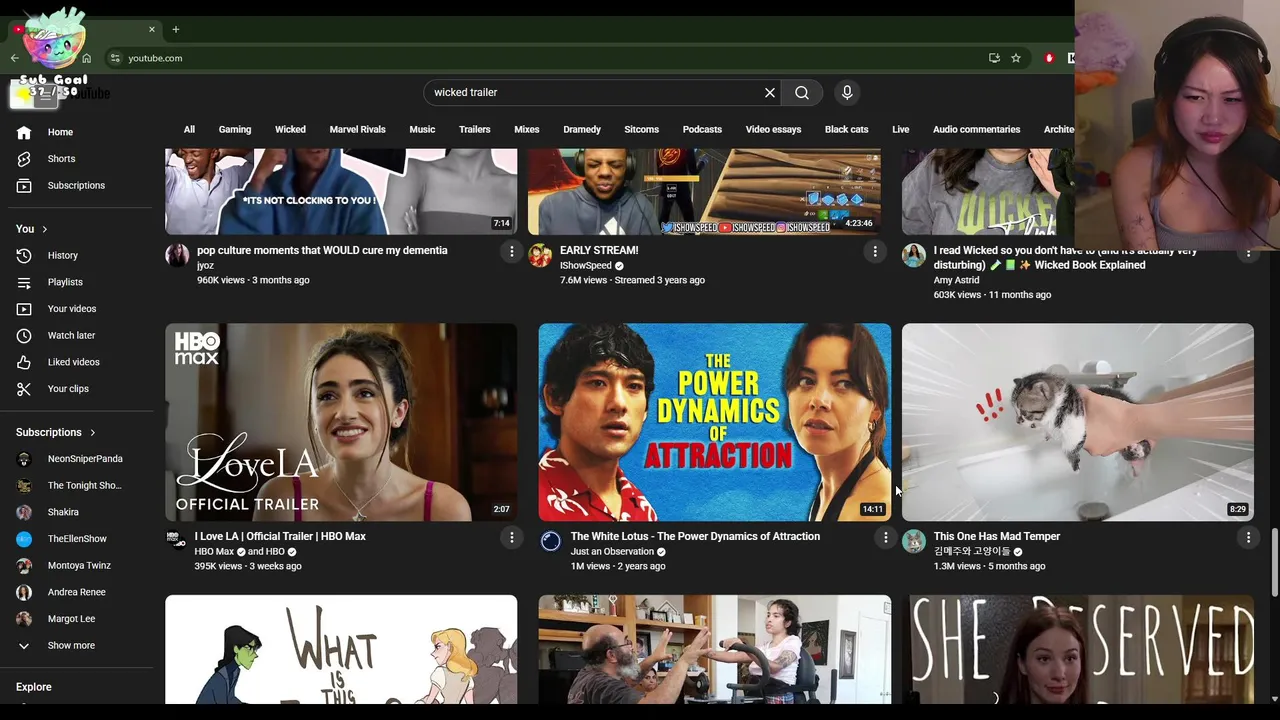Open Shorts in the sidebar
This screenshot has width=1280, height=720.
61,158
